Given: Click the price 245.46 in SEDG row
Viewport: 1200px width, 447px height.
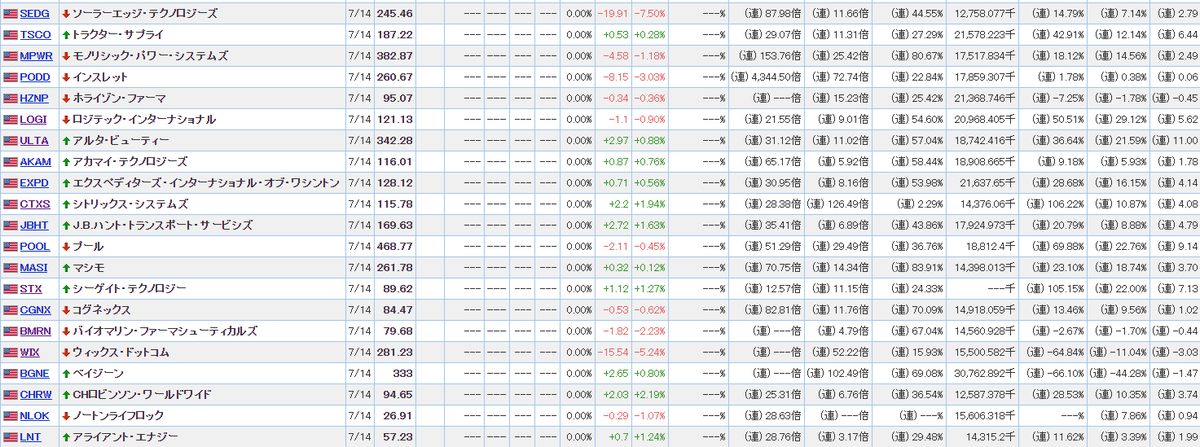Looking at the screenshot, I should pyautogui.click(x=396, y=14).
